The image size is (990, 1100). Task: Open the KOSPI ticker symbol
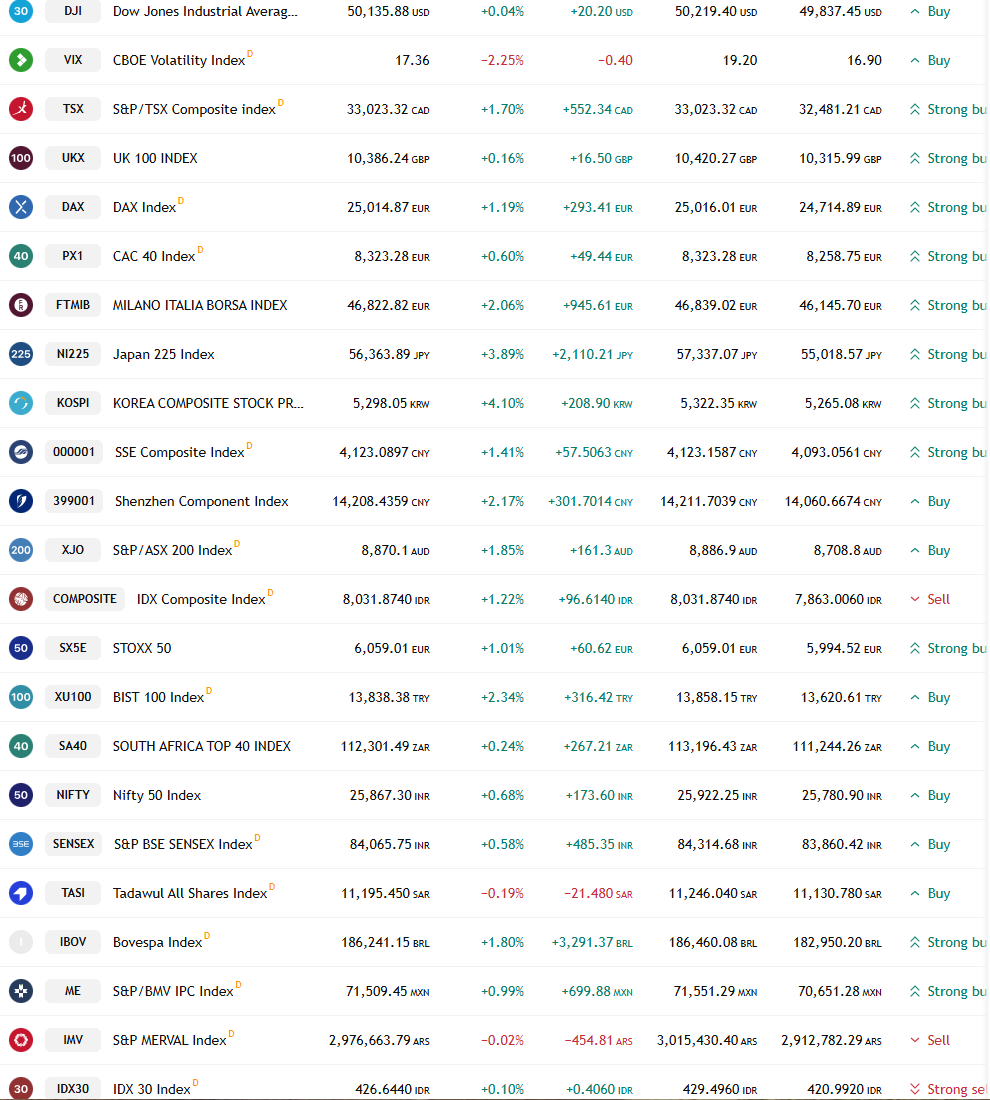pyautogui.click(x=73, y=403)
